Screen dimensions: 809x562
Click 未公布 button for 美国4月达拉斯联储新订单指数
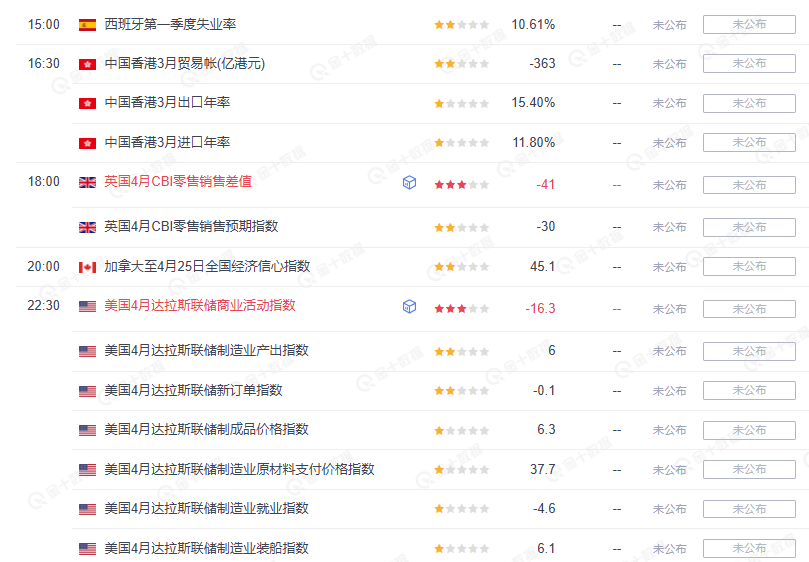coord(749,390)
